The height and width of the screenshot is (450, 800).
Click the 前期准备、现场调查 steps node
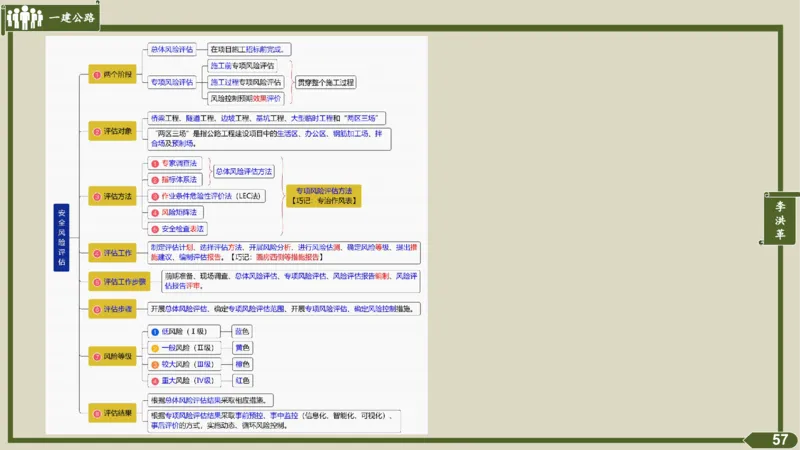coord(291,282)
